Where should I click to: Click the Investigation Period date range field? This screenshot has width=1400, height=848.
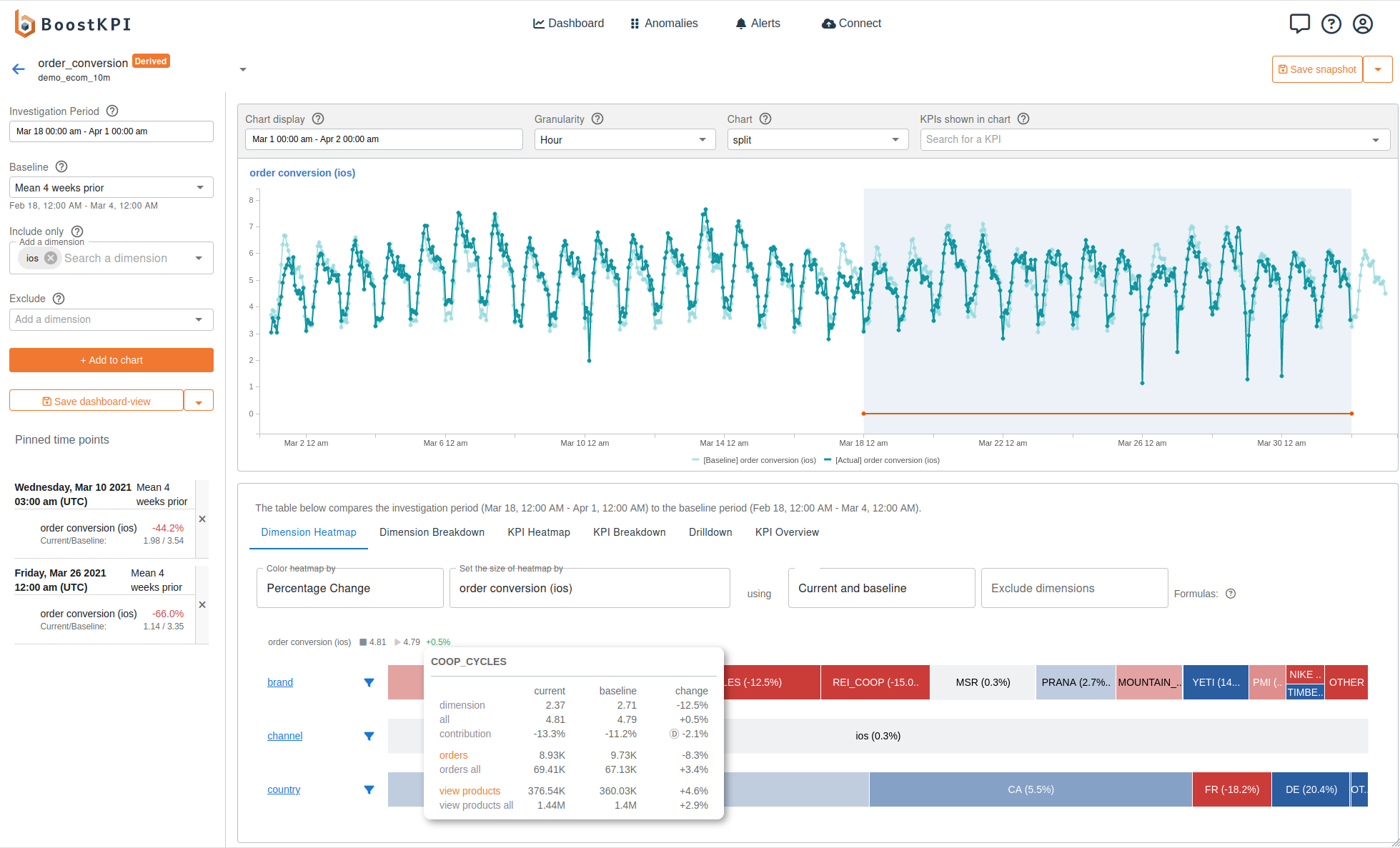click(111, 131)
